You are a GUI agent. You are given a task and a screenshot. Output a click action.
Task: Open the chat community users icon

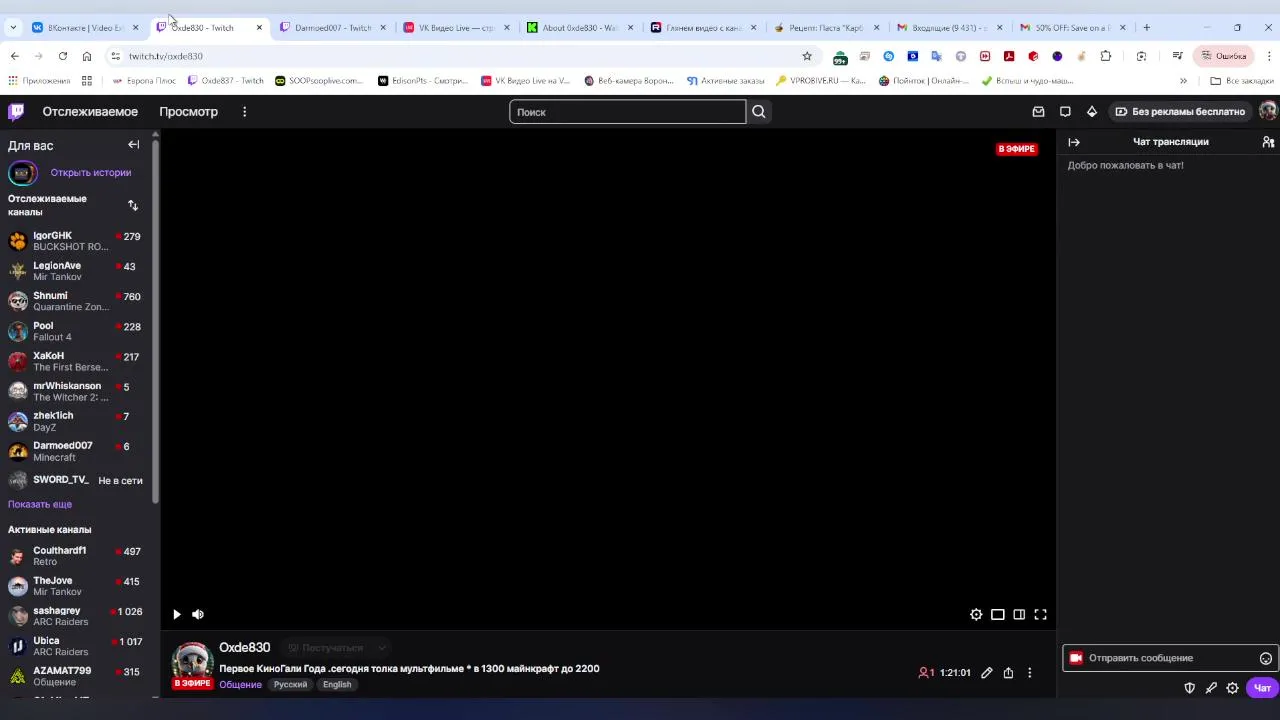(x=1268, y=142)
